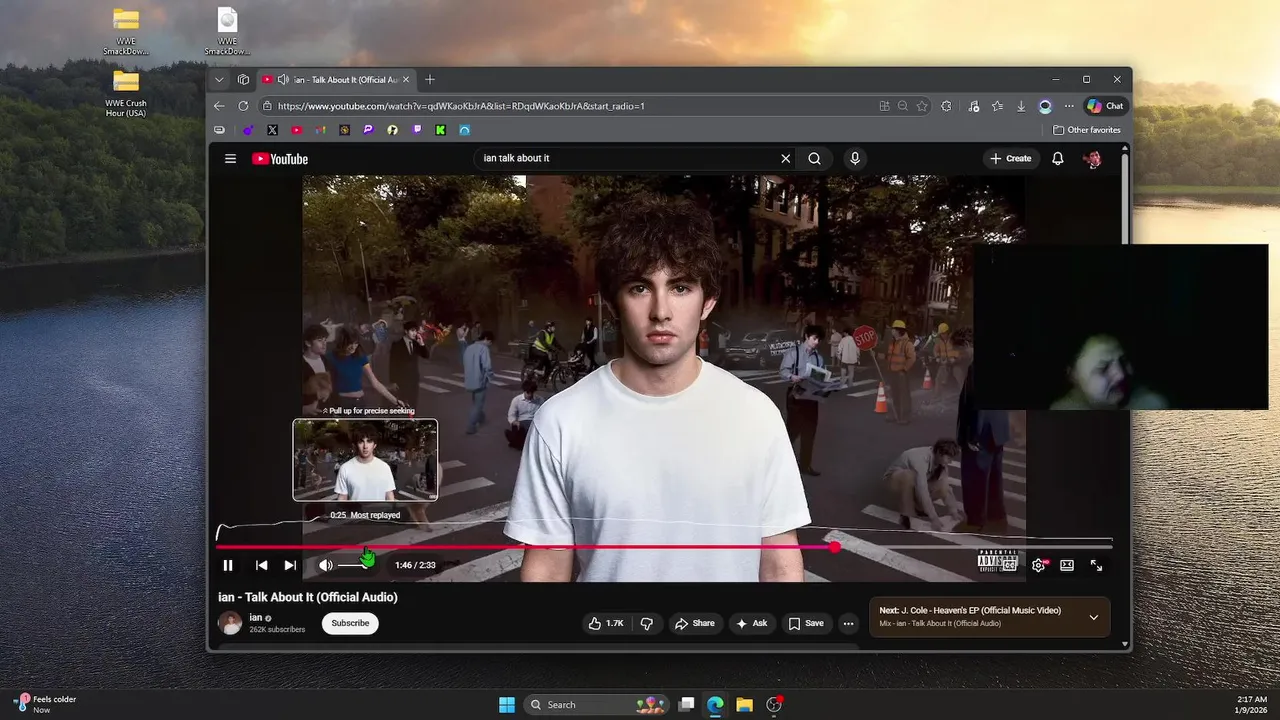Viewport: 1280px width, 720px height.
Task: Open the green Kick favorite bookmark
Action: click(x=441, y=130)
